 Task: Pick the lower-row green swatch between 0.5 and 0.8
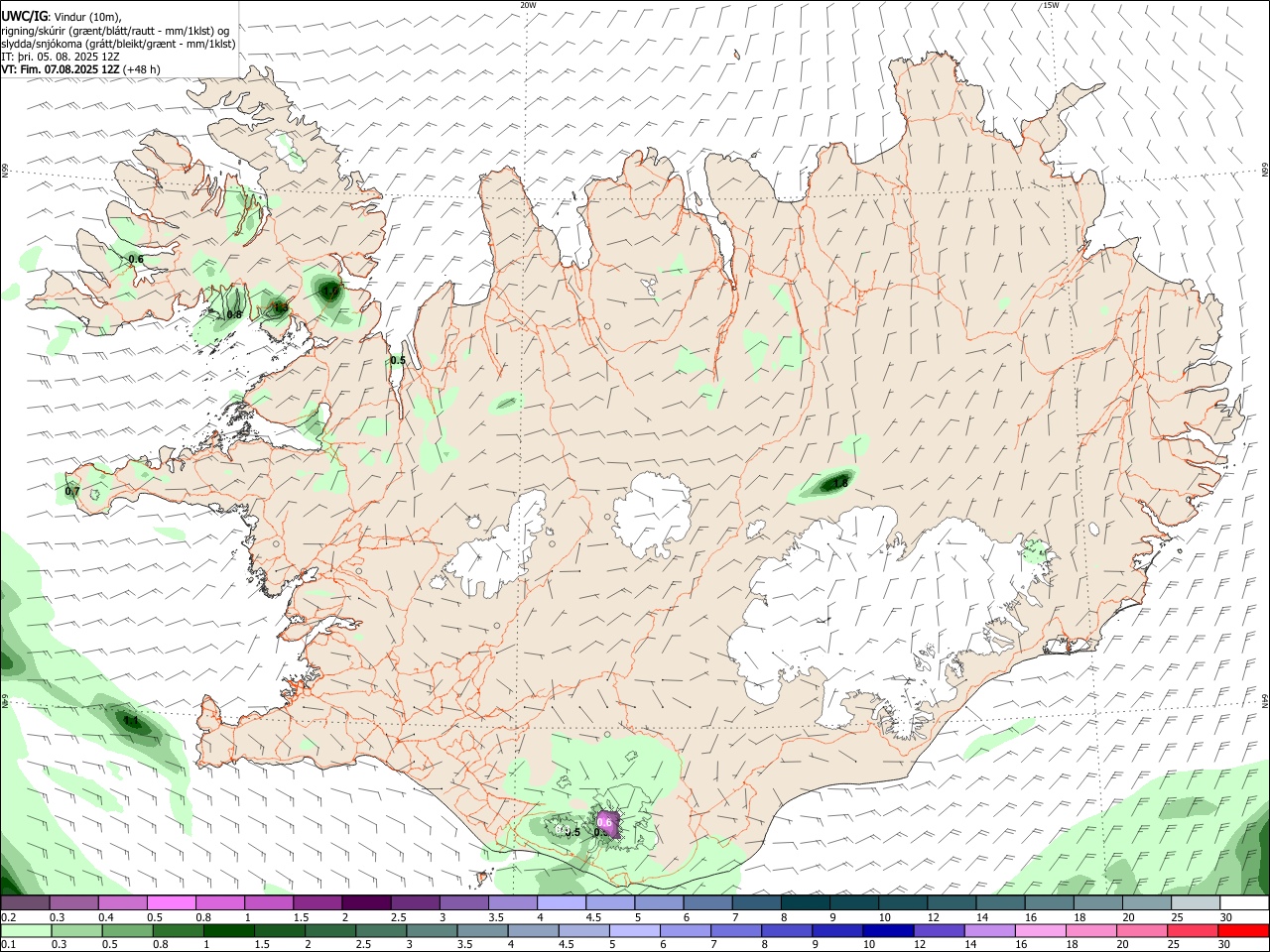click(x=127, y=931)
